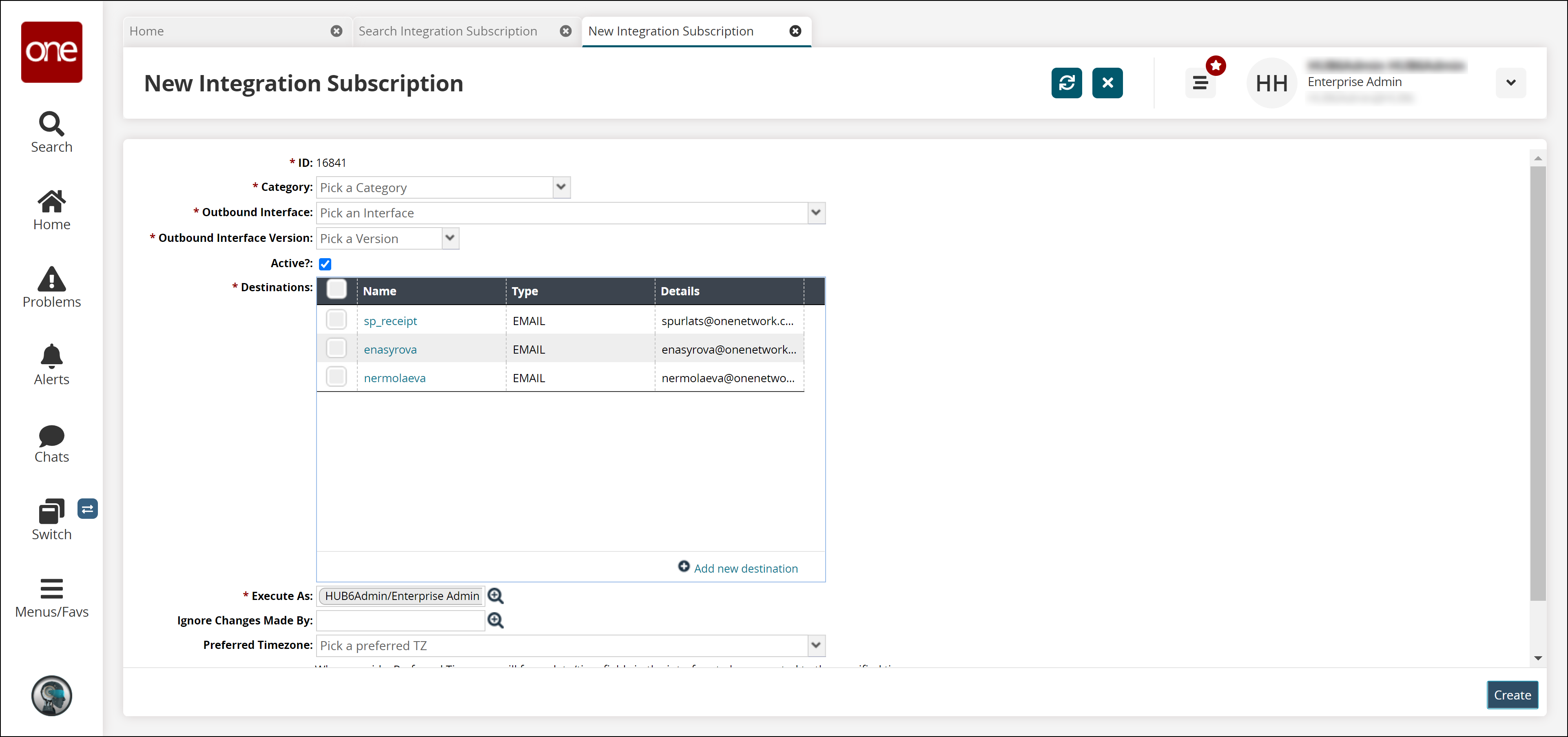Viewport: 1568px width, 737px height.
Task: Expand the Category dropdown
Action: pyautogui.click(x=561, y=188)
